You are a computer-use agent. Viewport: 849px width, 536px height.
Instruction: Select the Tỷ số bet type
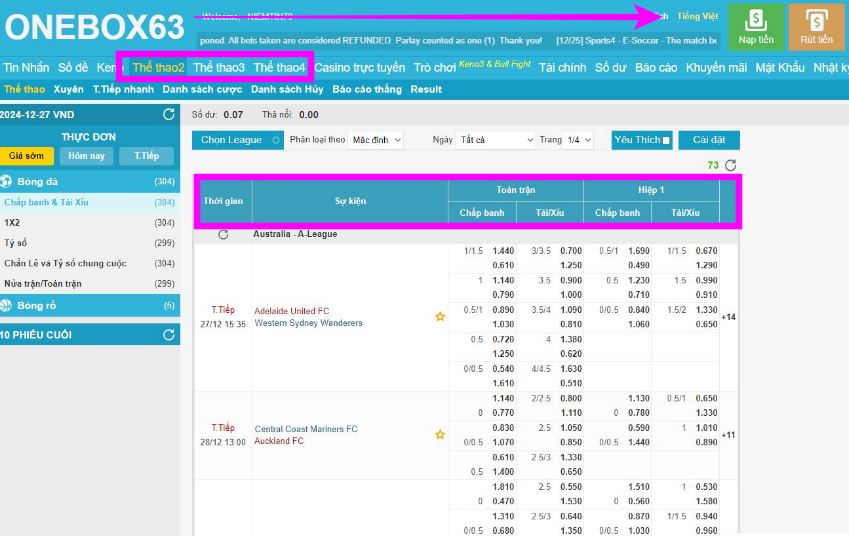90,243
